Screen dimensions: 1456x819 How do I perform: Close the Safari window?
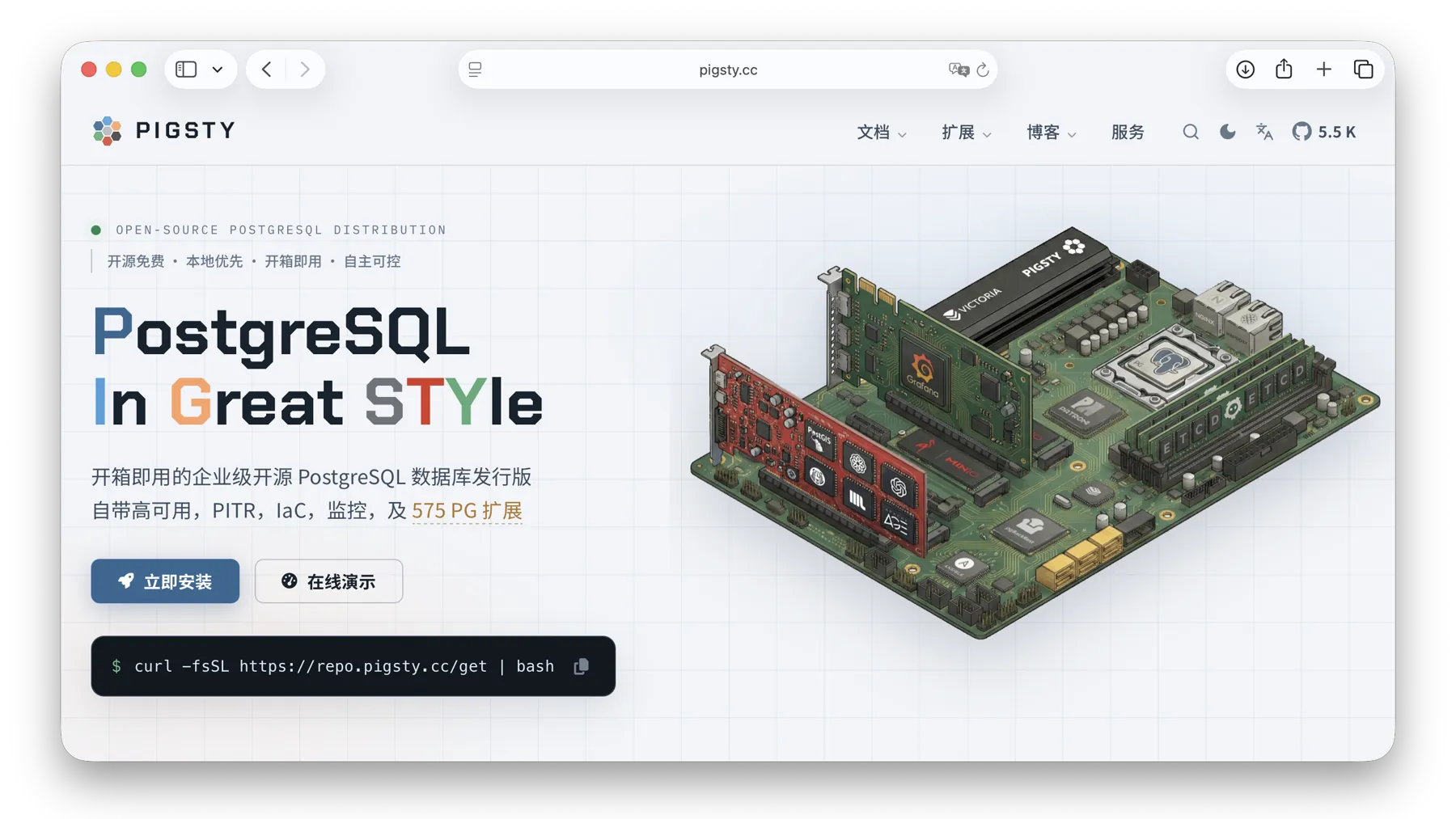click(89, 70)
